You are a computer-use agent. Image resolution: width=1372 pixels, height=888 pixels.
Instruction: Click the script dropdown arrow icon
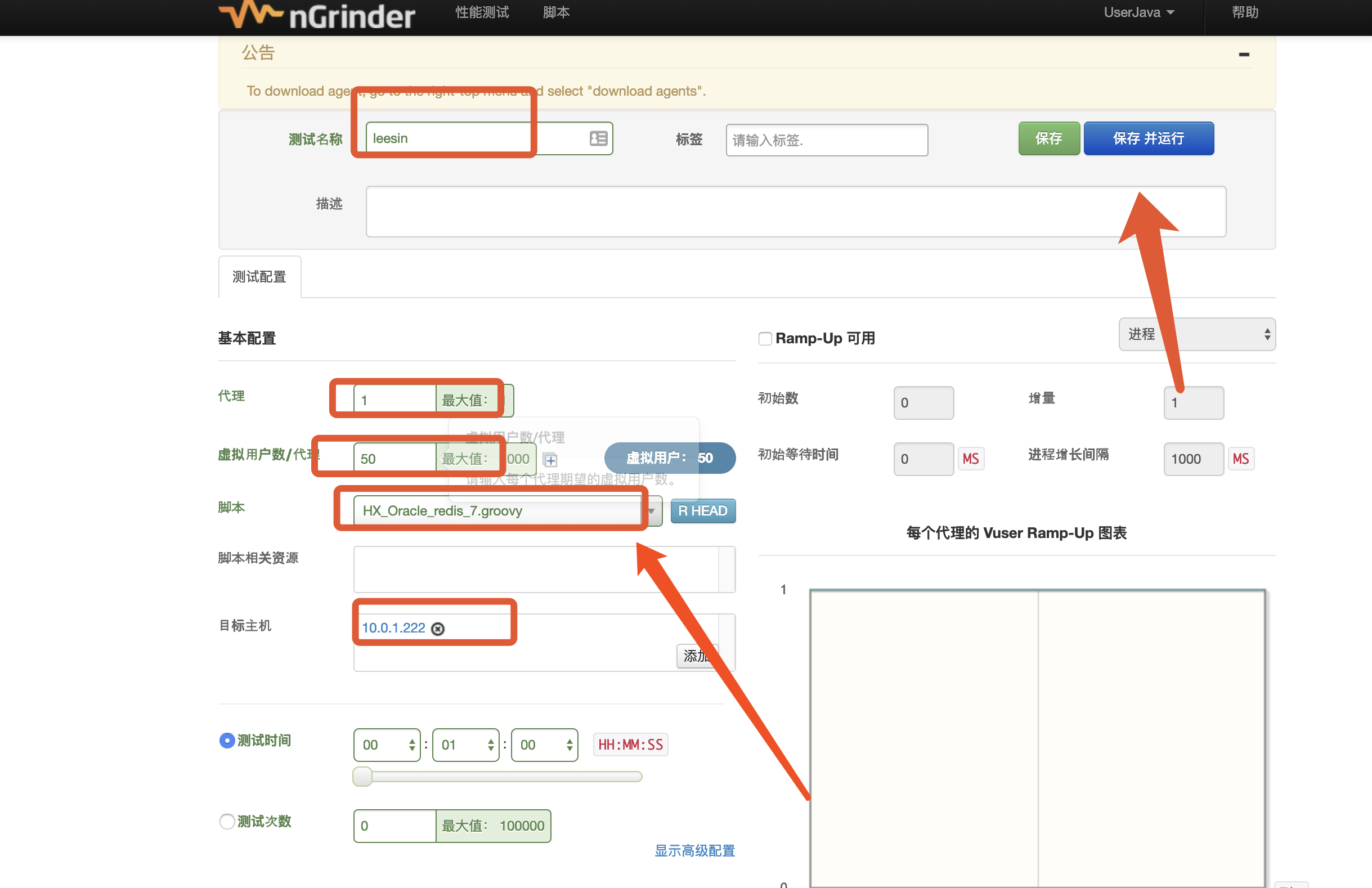tap(652, 512)
